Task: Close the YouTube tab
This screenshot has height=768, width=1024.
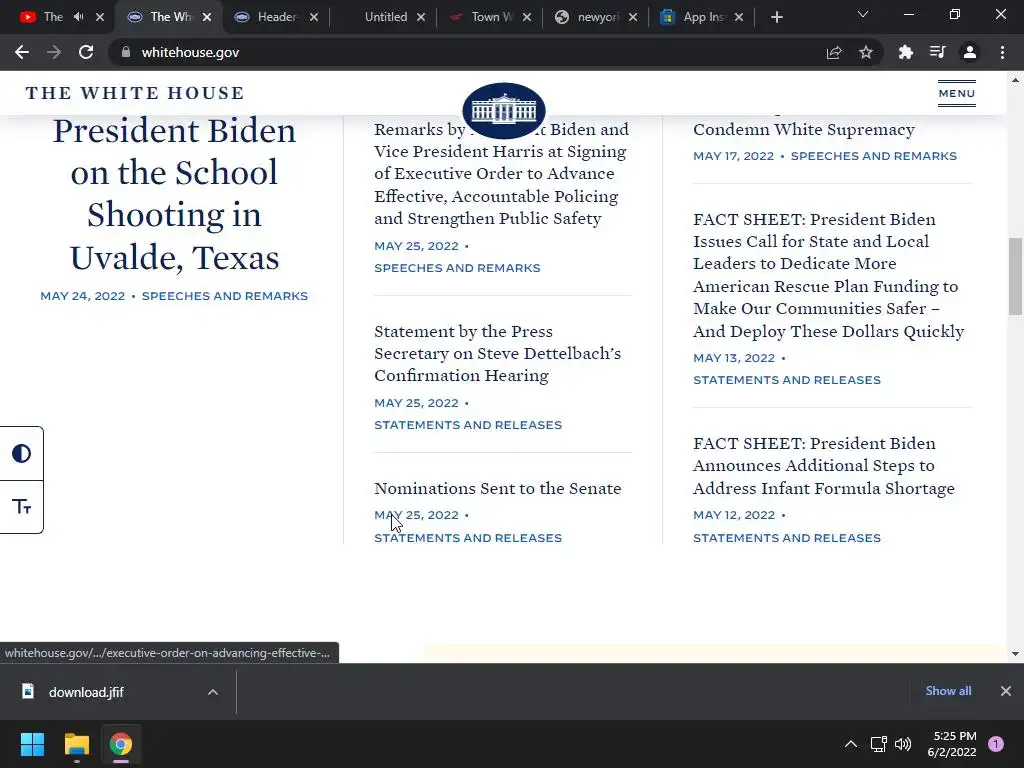Action: 100,17
